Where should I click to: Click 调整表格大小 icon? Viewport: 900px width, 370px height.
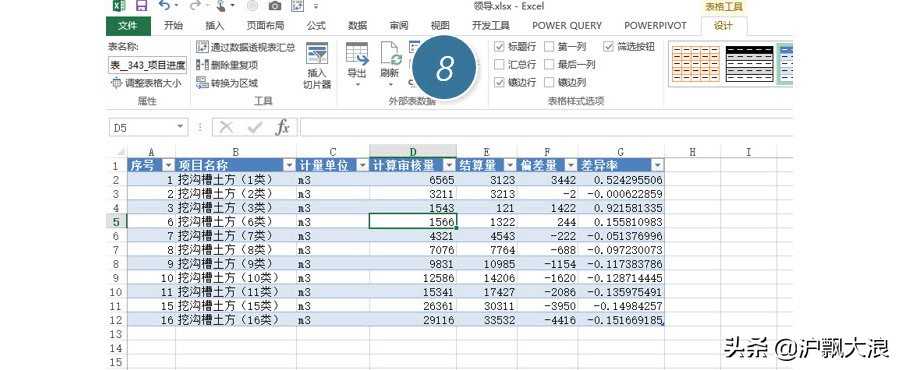[x=117, y=83]
